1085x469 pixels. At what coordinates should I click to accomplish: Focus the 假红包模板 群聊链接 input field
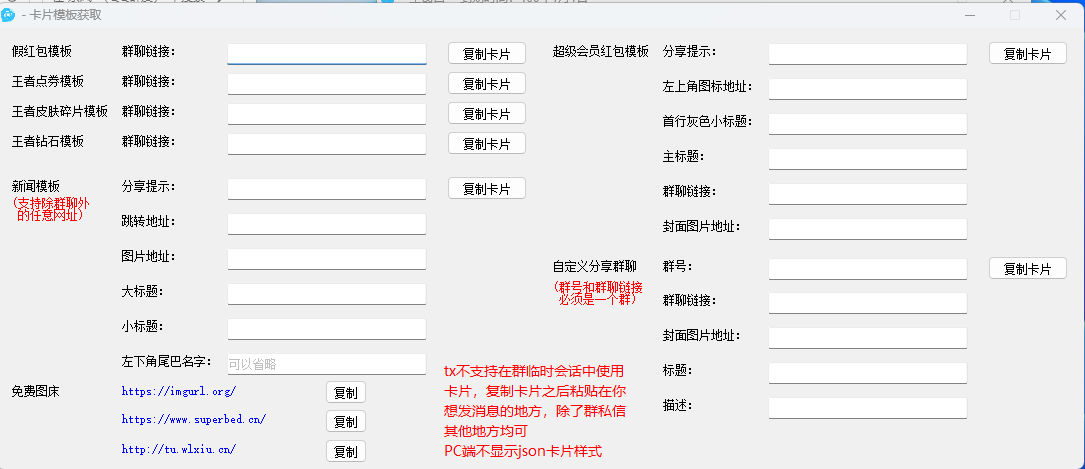[x=326, y=53]
